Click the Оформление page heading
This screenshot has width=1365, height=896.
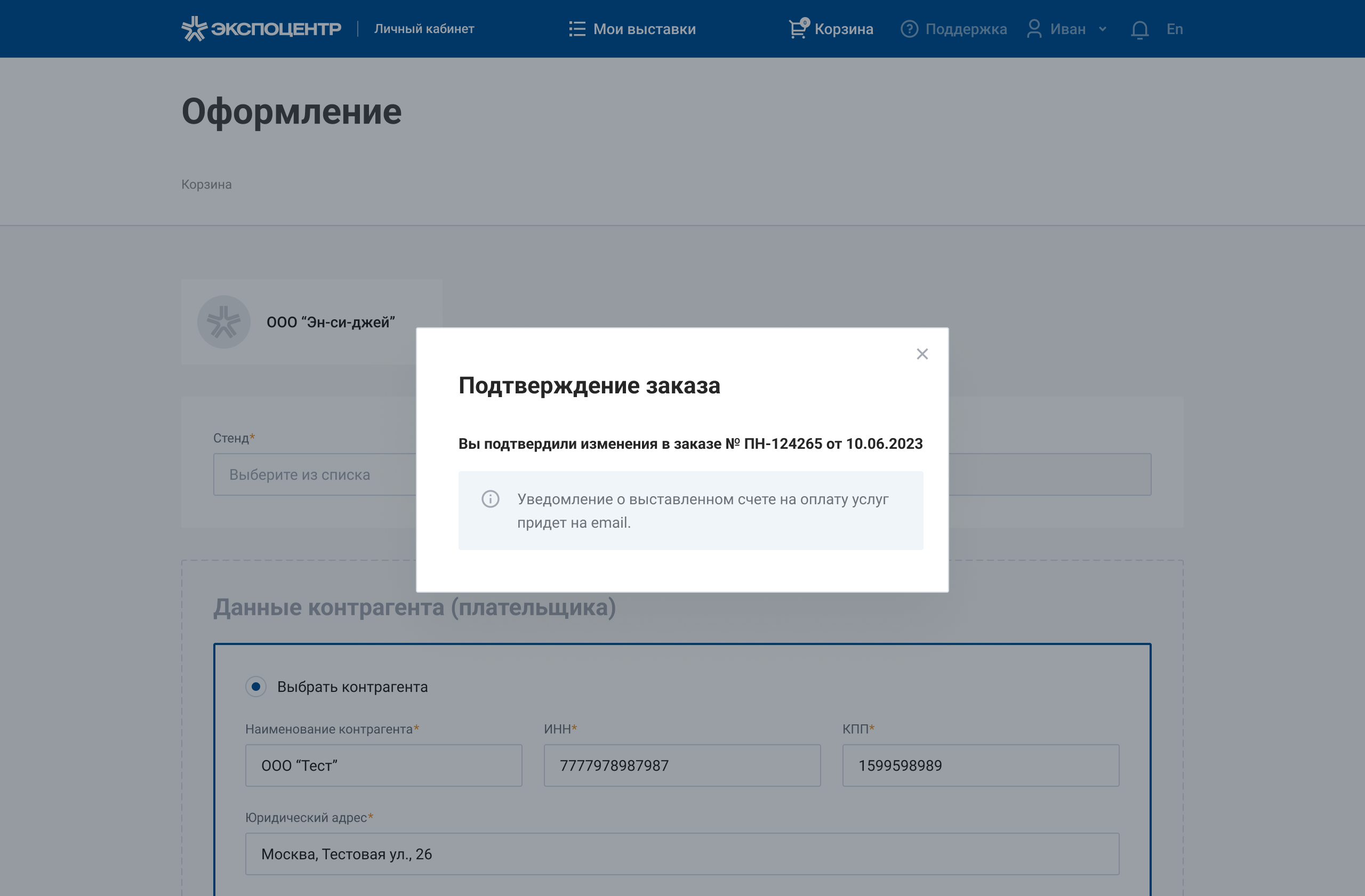point(291,111)
